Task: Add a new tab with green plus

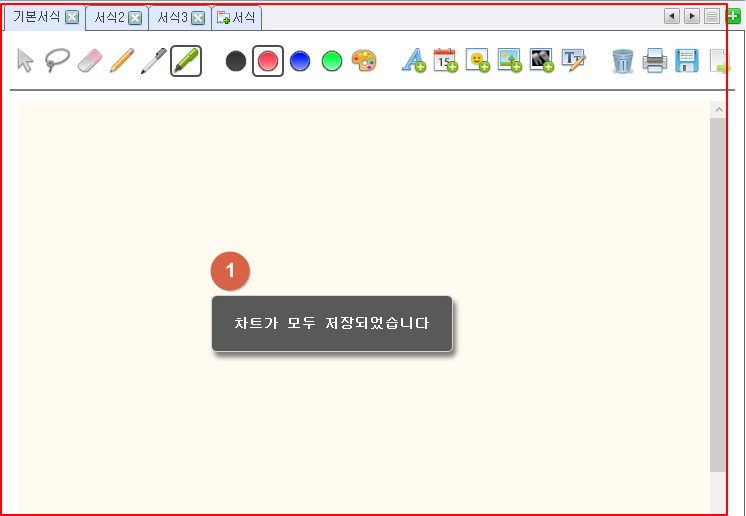Action: tap(733, 16)
